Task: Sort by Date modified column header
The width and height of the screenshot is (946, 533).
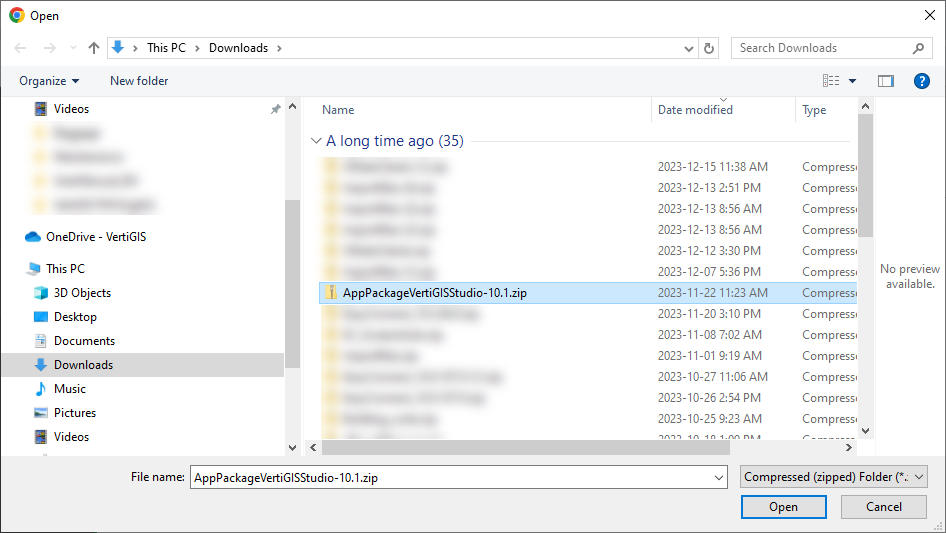Action: (x=695, y=110)
